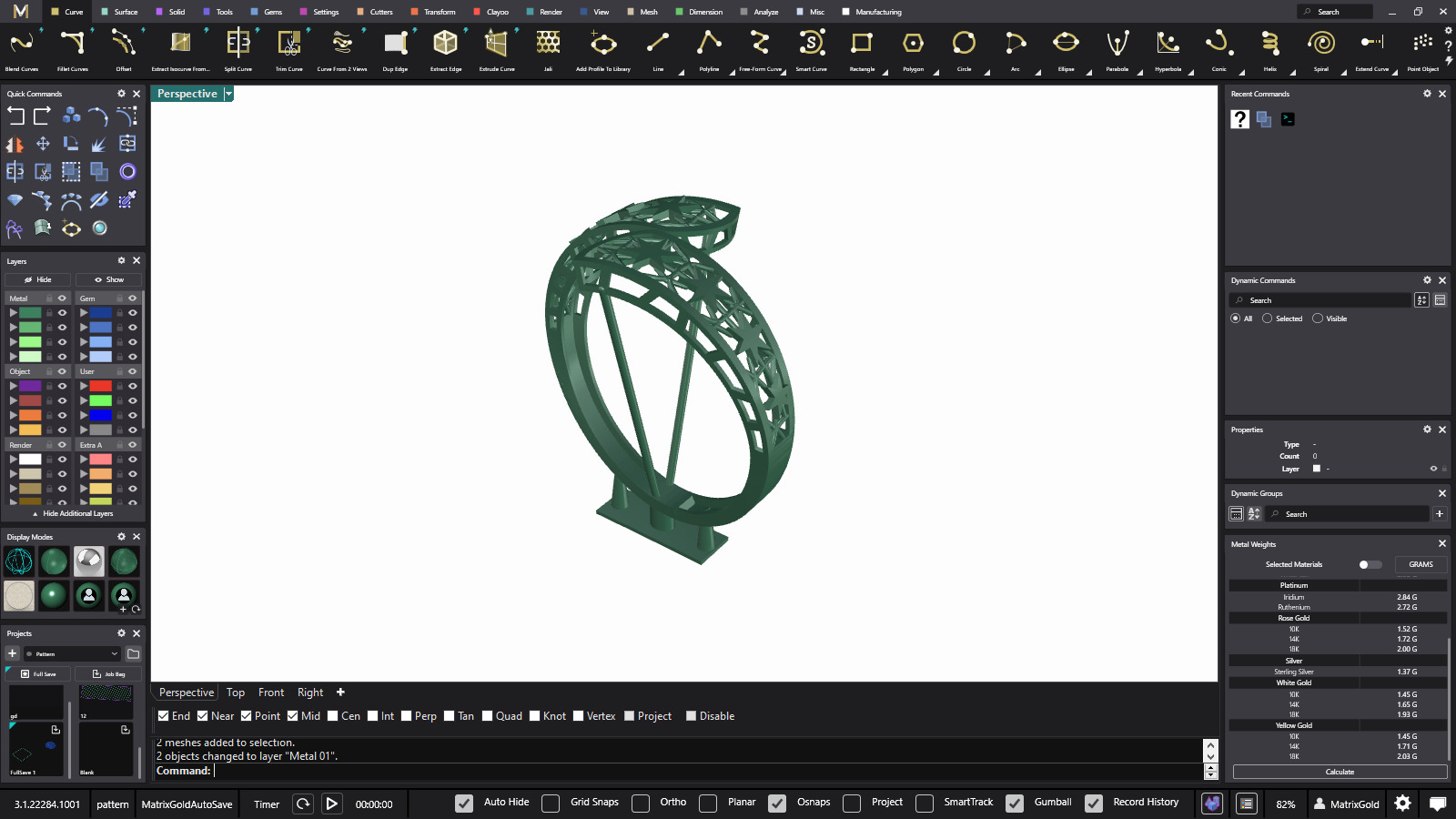Screen dimensions: 1456x819
Task: Click the Full Save button
Action: [38, 674]
